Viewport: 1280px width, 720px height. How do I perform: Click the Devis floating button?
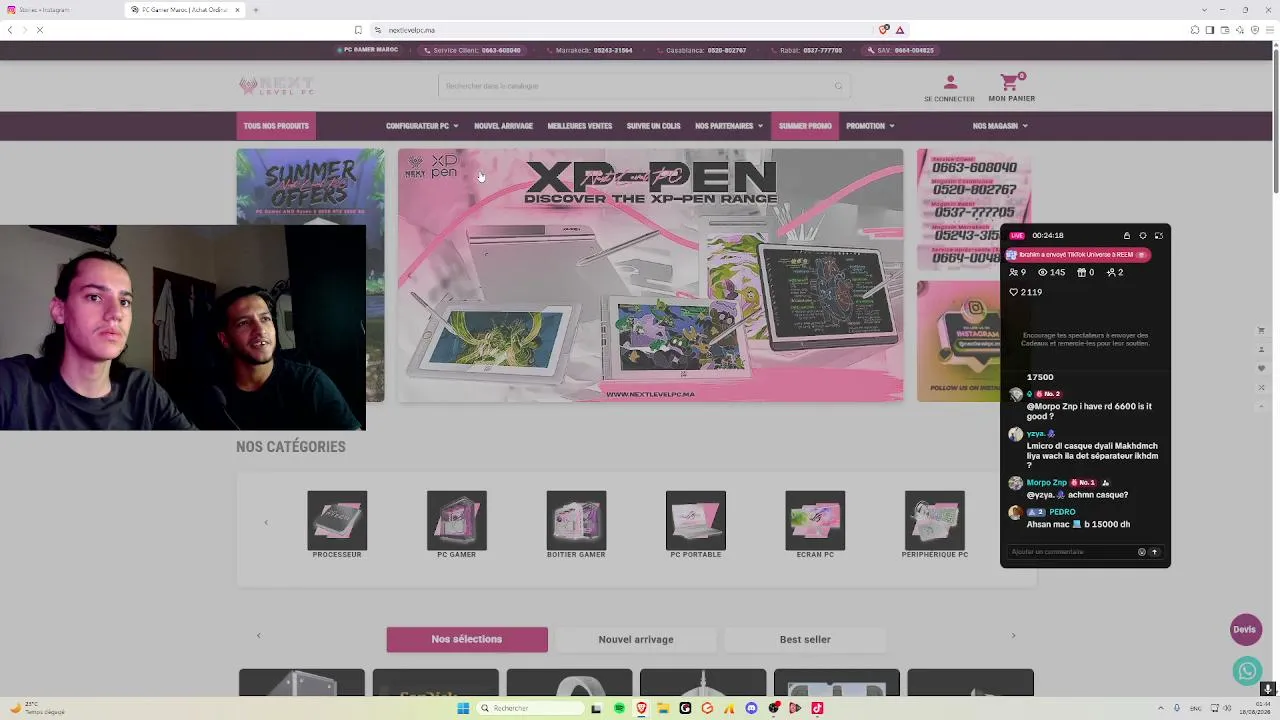point(1245,630)
